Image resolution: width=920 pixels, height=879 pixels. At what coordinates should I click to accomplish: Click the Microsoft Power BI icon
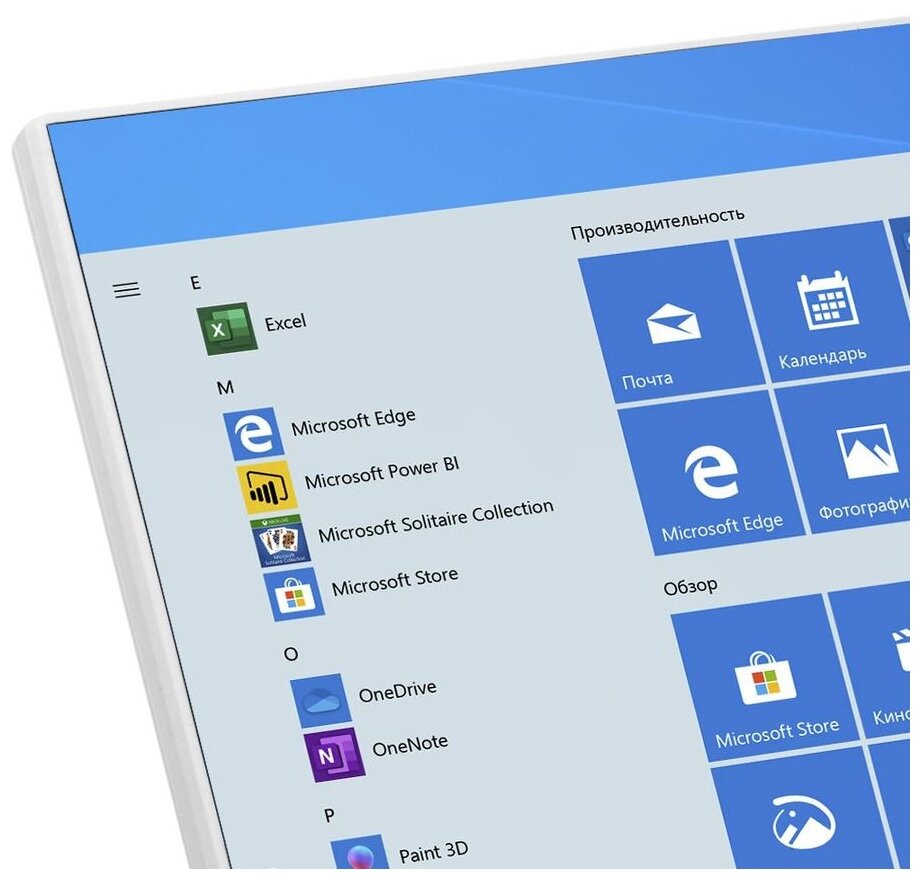pyautogui.click(x=267, y=486)
